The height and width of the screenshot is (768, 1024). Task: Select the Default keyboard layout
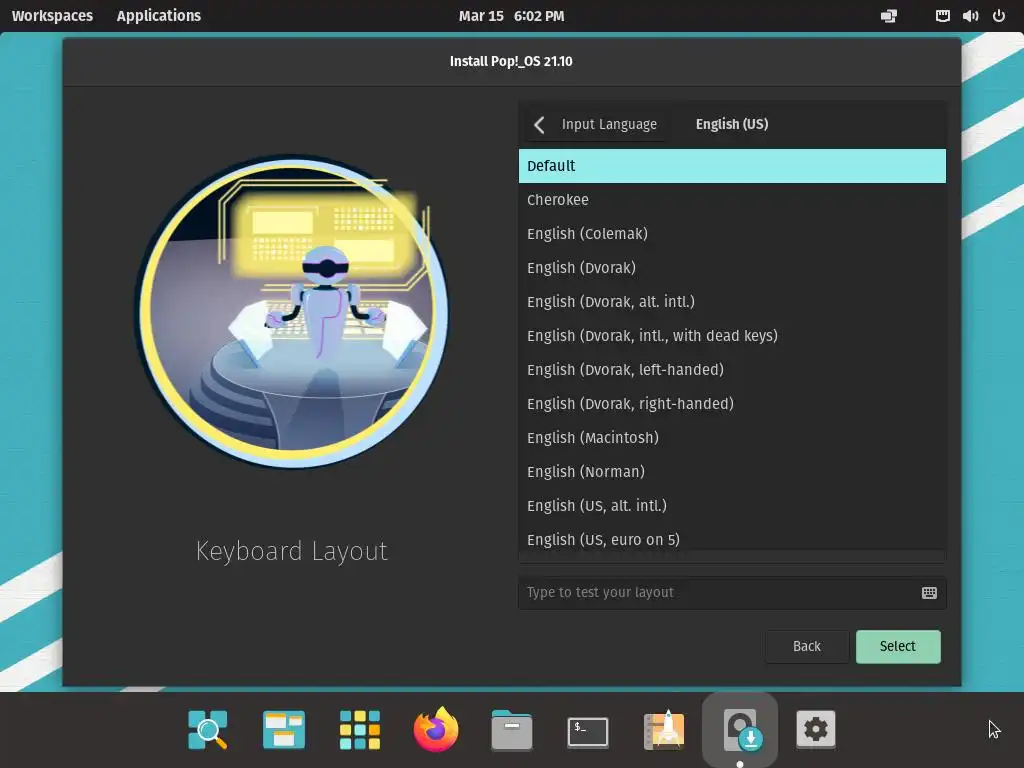coord(732,166)
